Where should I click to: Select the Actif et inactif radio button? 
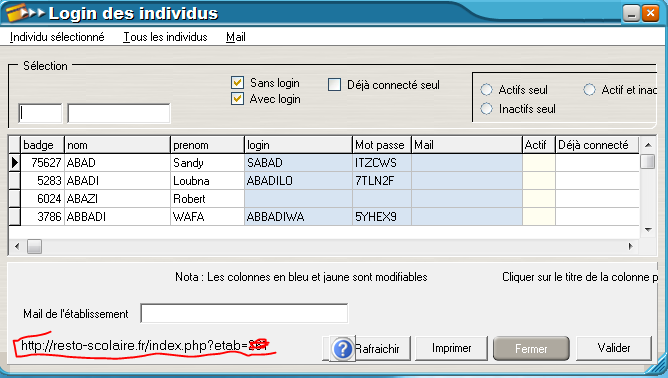pyautogui.click(x=589, y=89)
